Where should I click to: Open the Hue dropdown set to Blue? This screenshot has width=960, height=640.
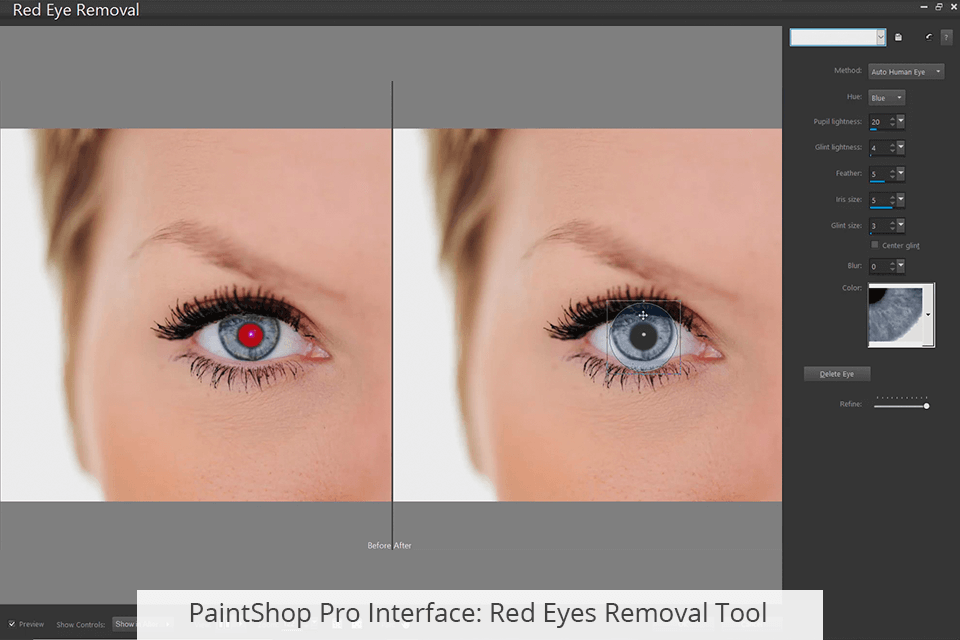886,97
